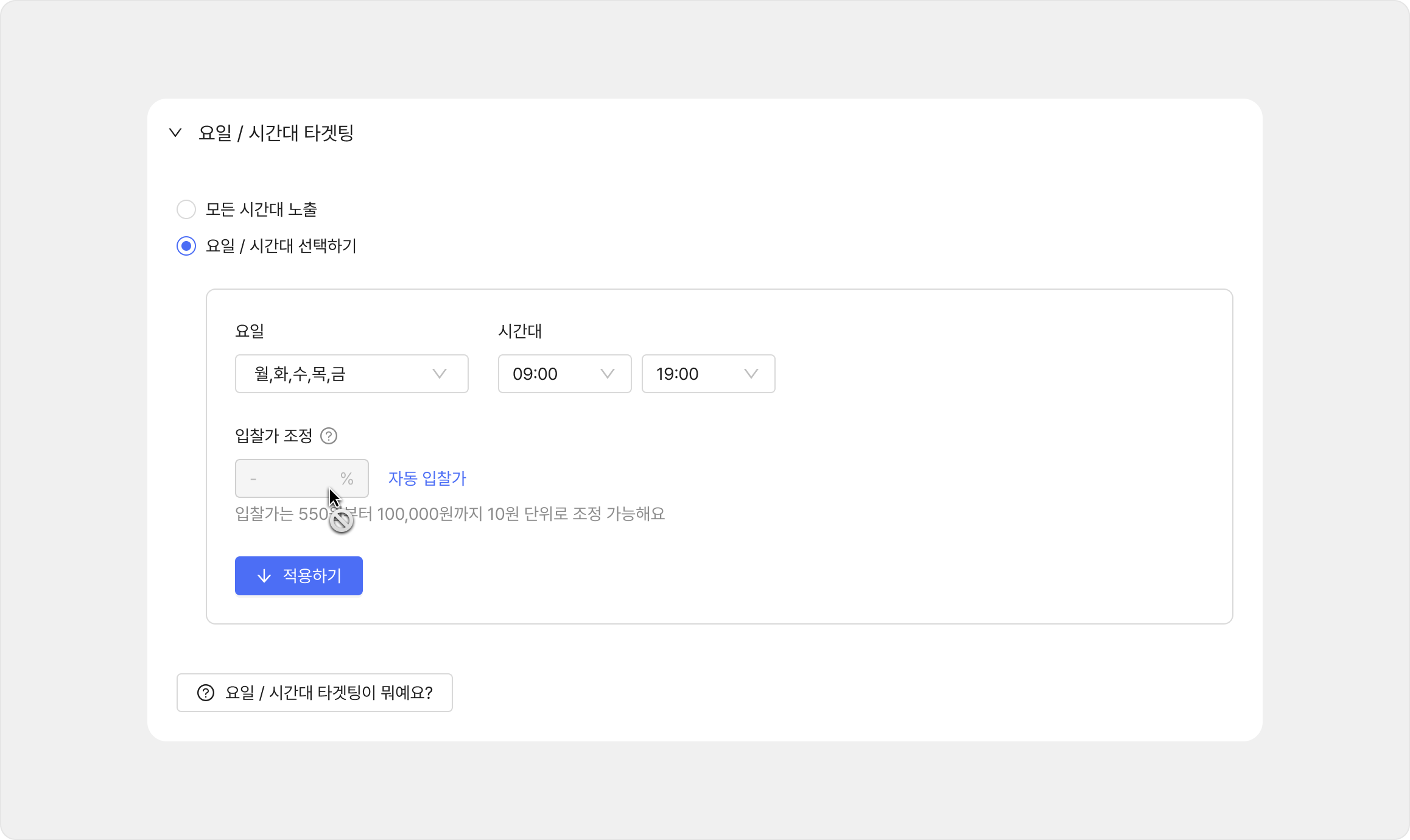
Task: Click the 모든 시간대 노출 label text
Action: (261, 209)
